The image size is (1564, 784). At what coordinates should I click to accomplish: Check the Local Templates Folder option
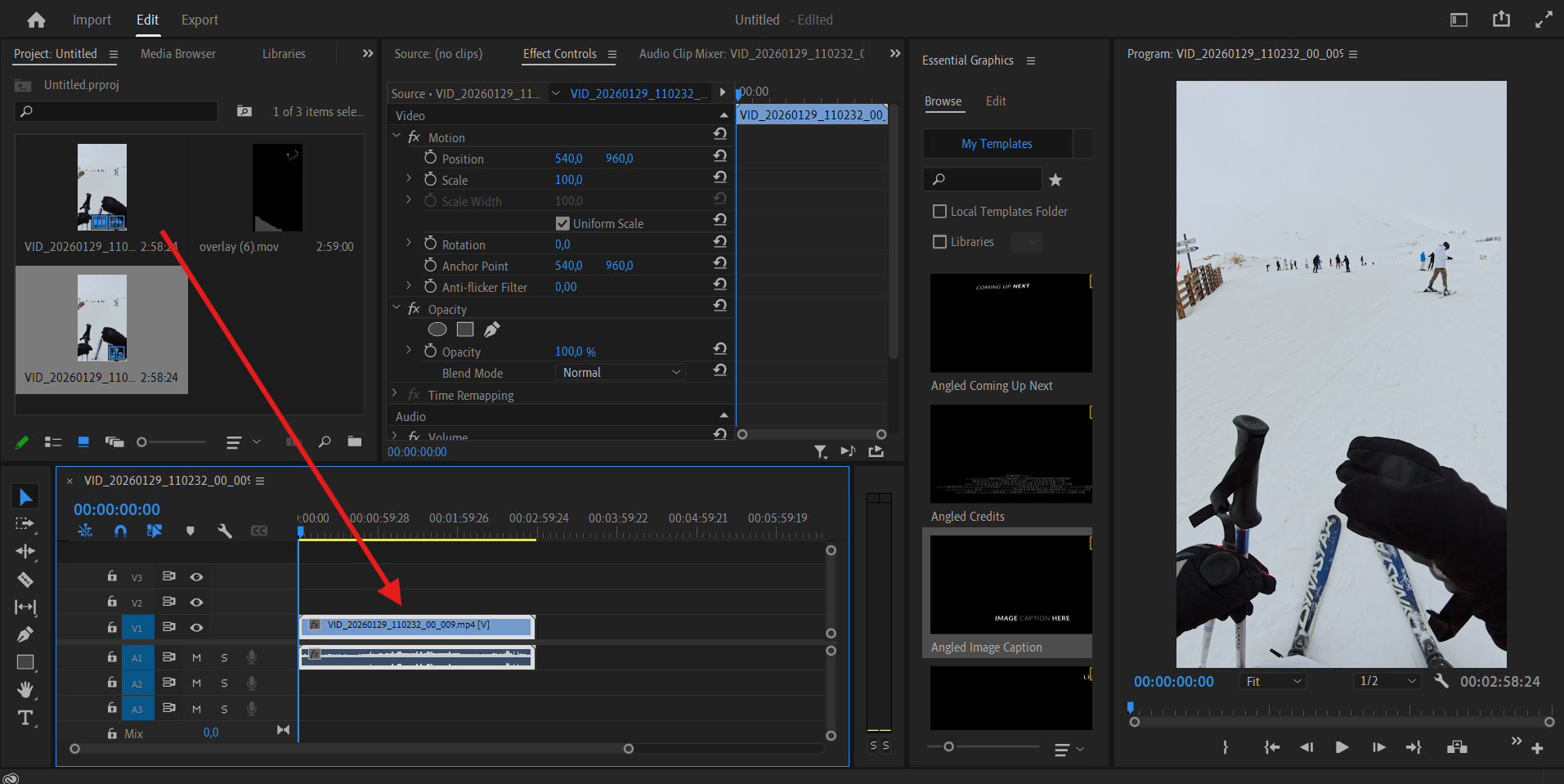(x=939, y=211)
